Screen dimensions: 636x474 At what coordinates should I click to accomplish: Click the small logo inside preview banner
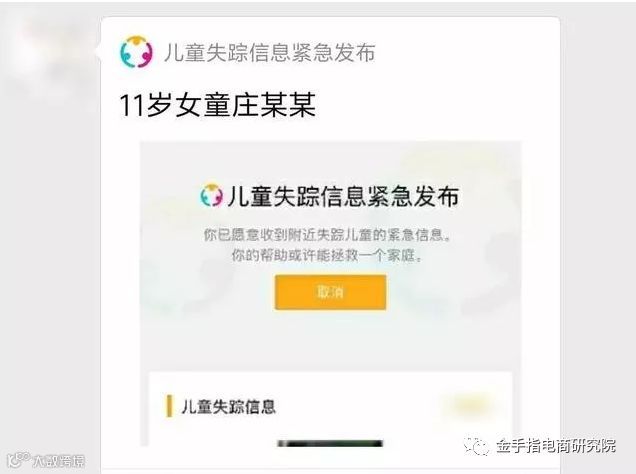(212, 195)
